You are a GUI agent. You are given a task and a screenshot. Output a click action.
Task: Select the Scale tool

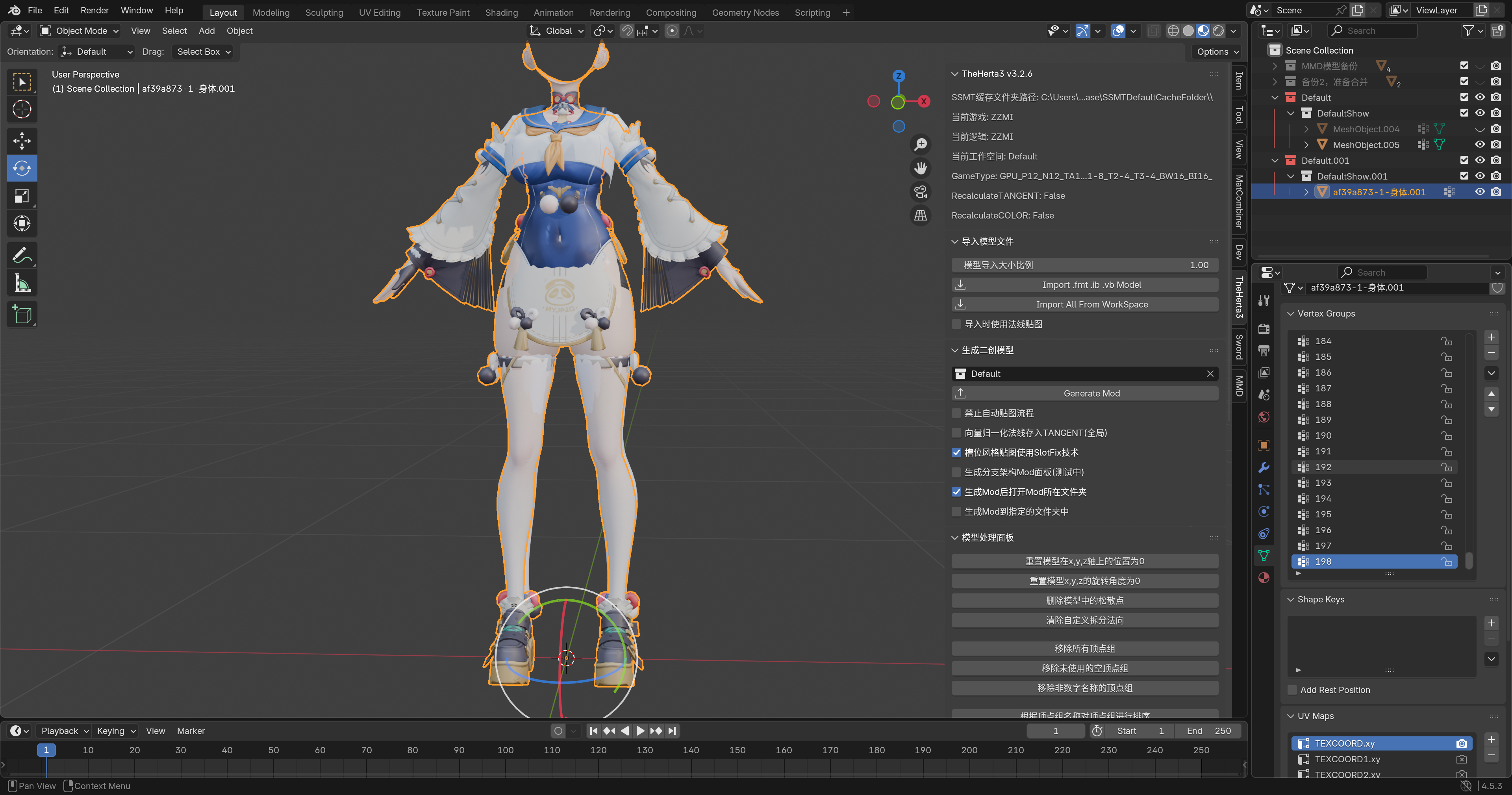[x=22, y=196]
